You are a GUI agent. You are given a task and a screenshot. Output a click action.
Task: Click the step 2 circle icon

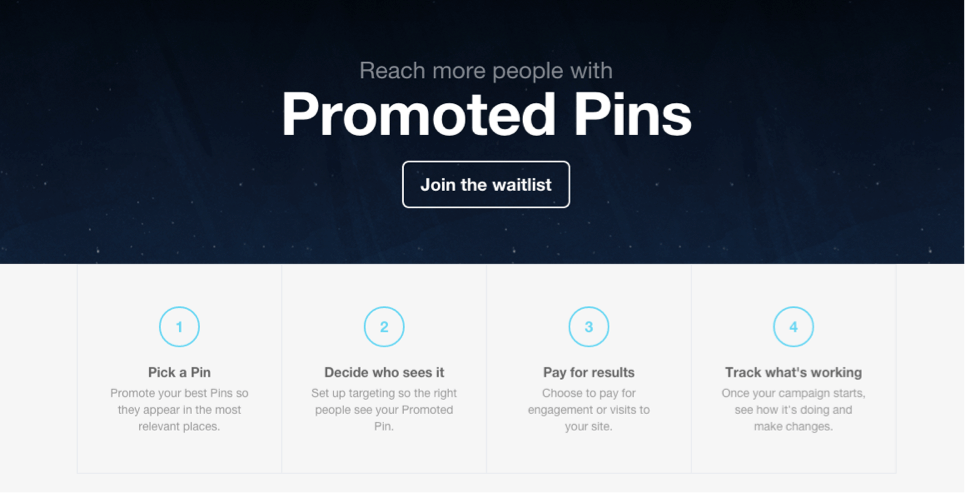[384, 327]
